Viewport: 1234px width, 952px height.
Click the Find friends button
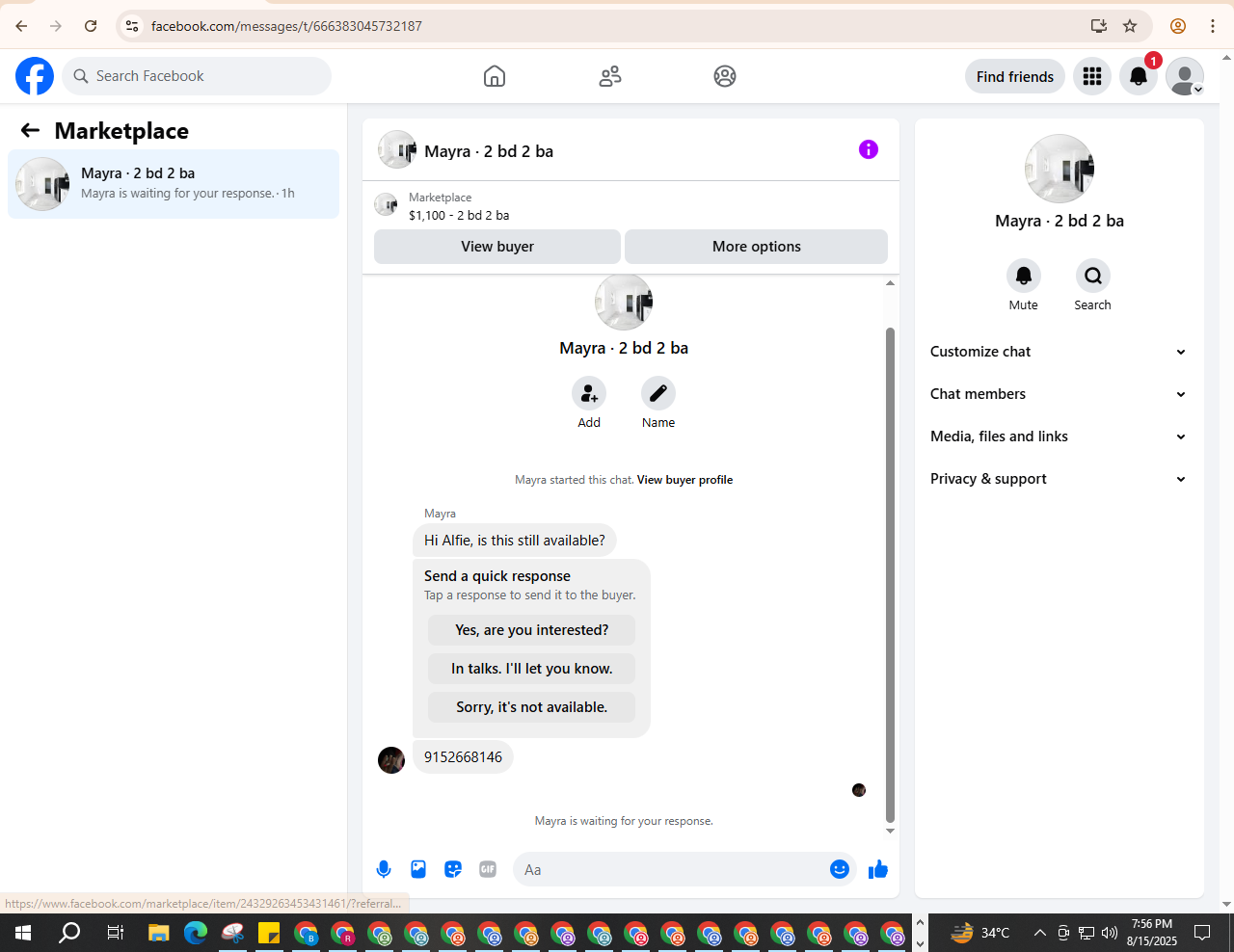pyautogui.click(x=1015, y=76)
